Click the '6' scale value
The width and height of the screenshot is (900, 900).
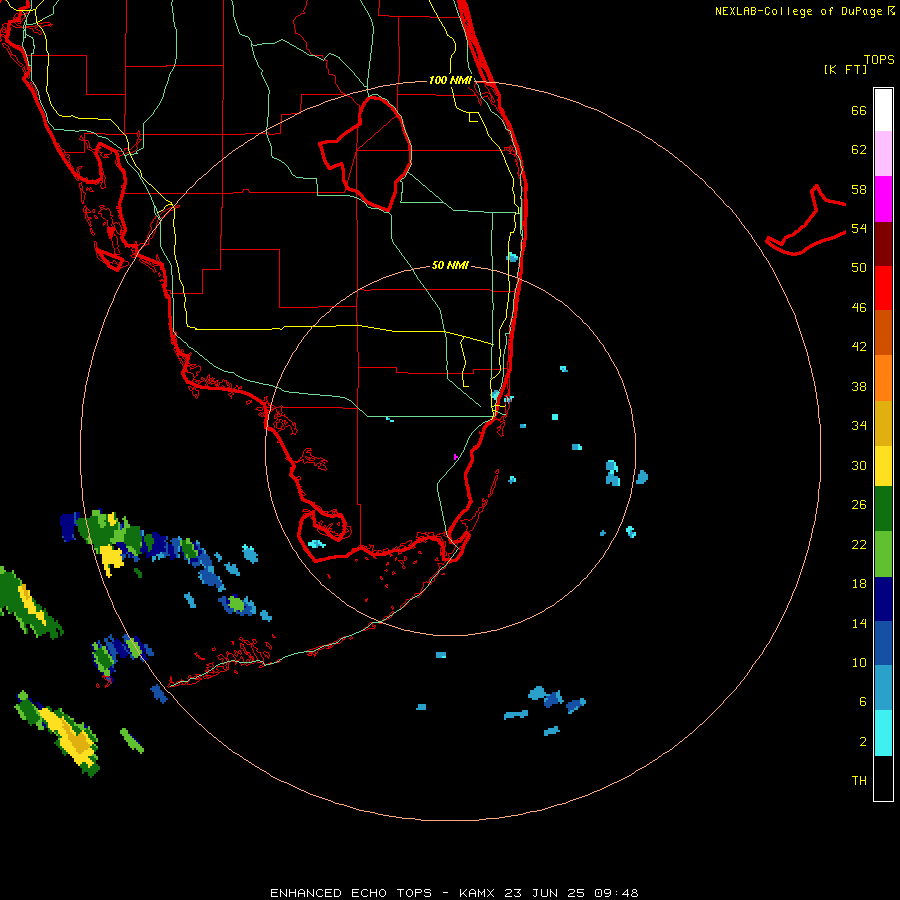coord(862,702)
